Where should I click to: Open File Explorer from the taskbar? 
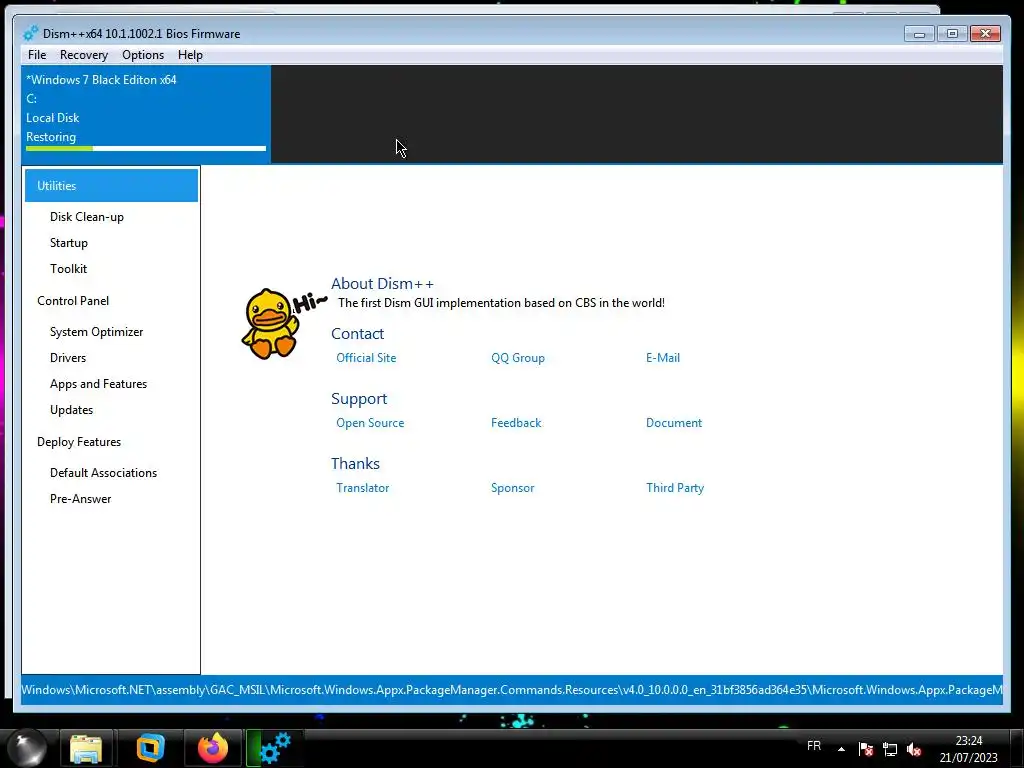86,748
